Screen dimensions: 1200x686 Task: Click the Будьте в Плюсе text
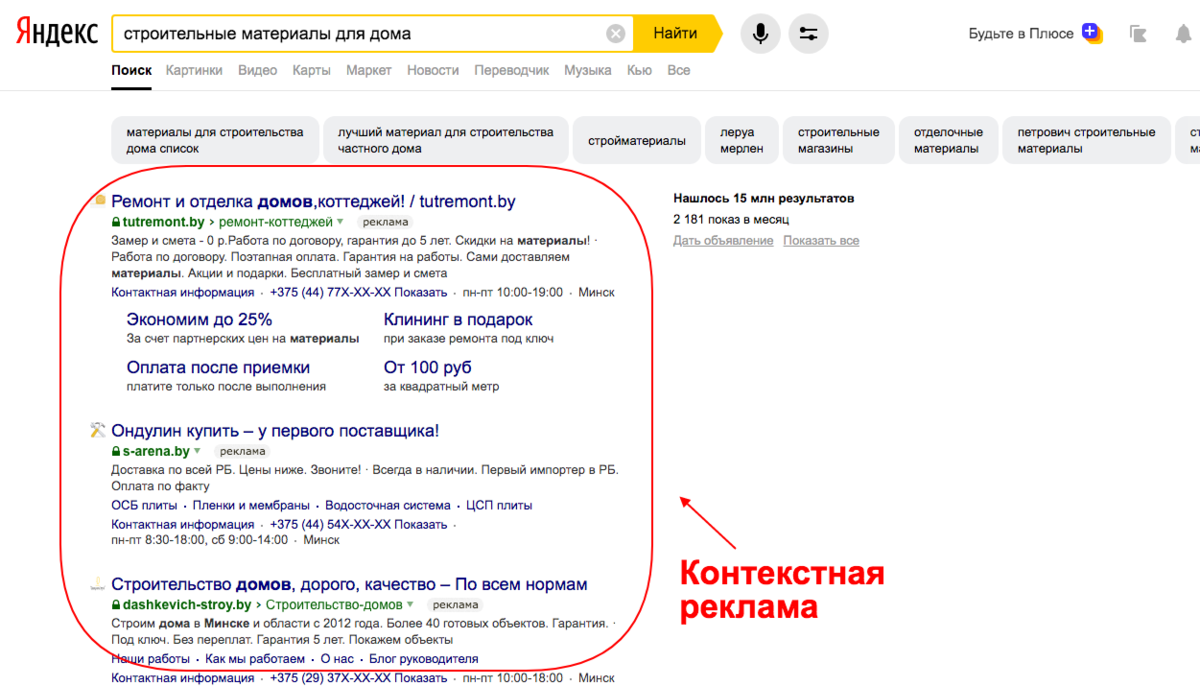click(x=1021, y=34)
